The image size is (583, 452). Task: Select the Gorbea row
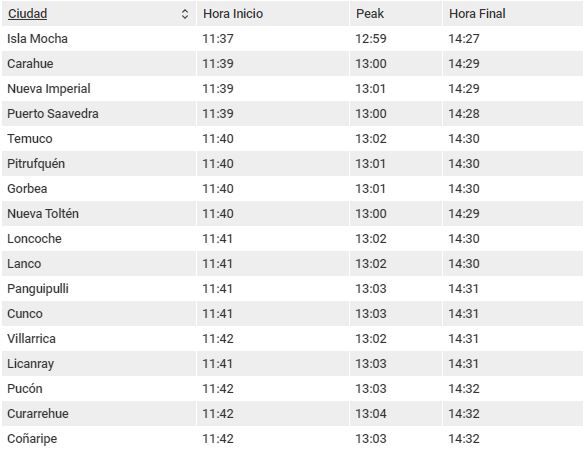[x=292, y=188]
